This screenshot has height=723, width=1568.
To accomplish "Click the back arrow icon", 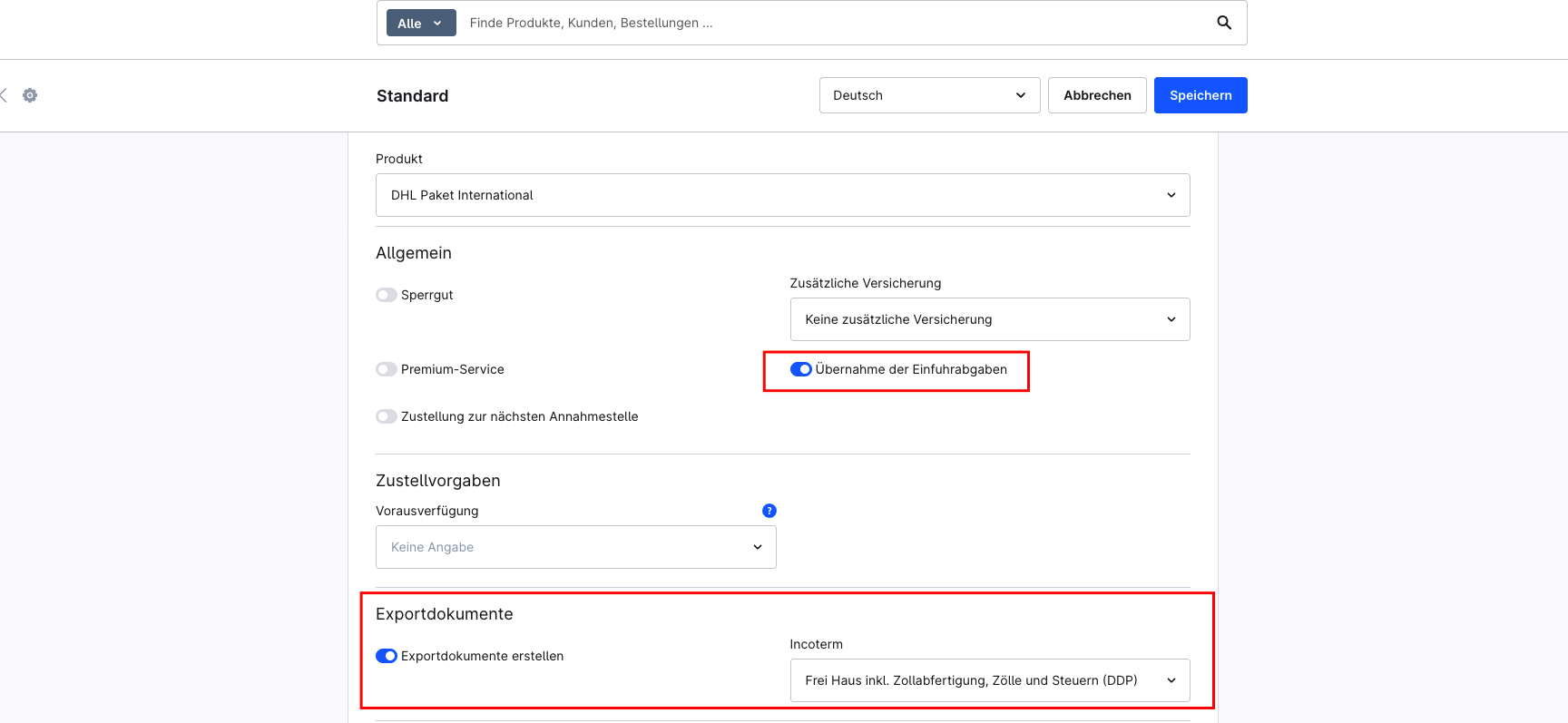I will (4, 95).
